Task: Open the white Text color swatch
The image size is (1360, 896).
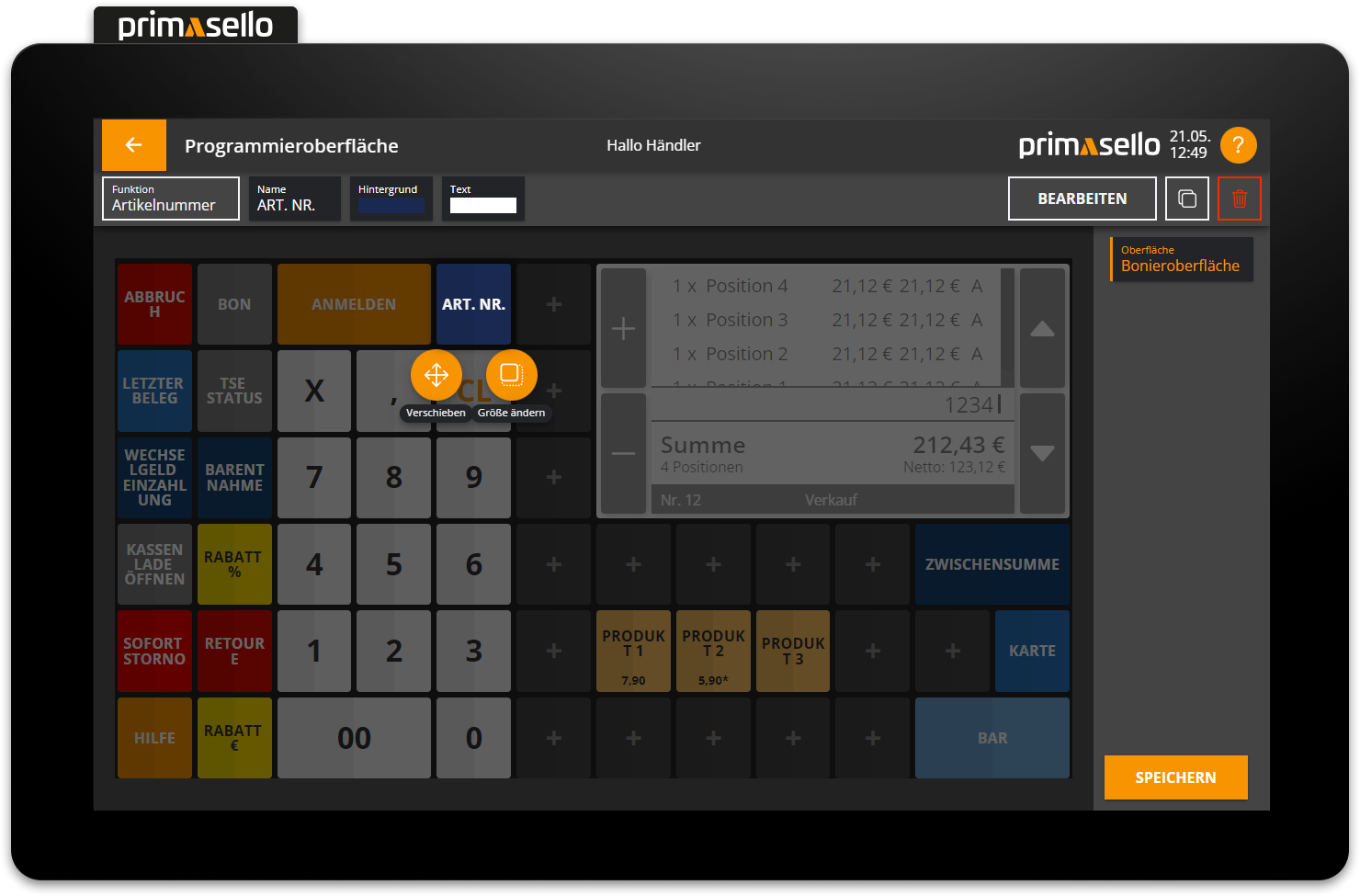Action: click(x=482, y=205)
